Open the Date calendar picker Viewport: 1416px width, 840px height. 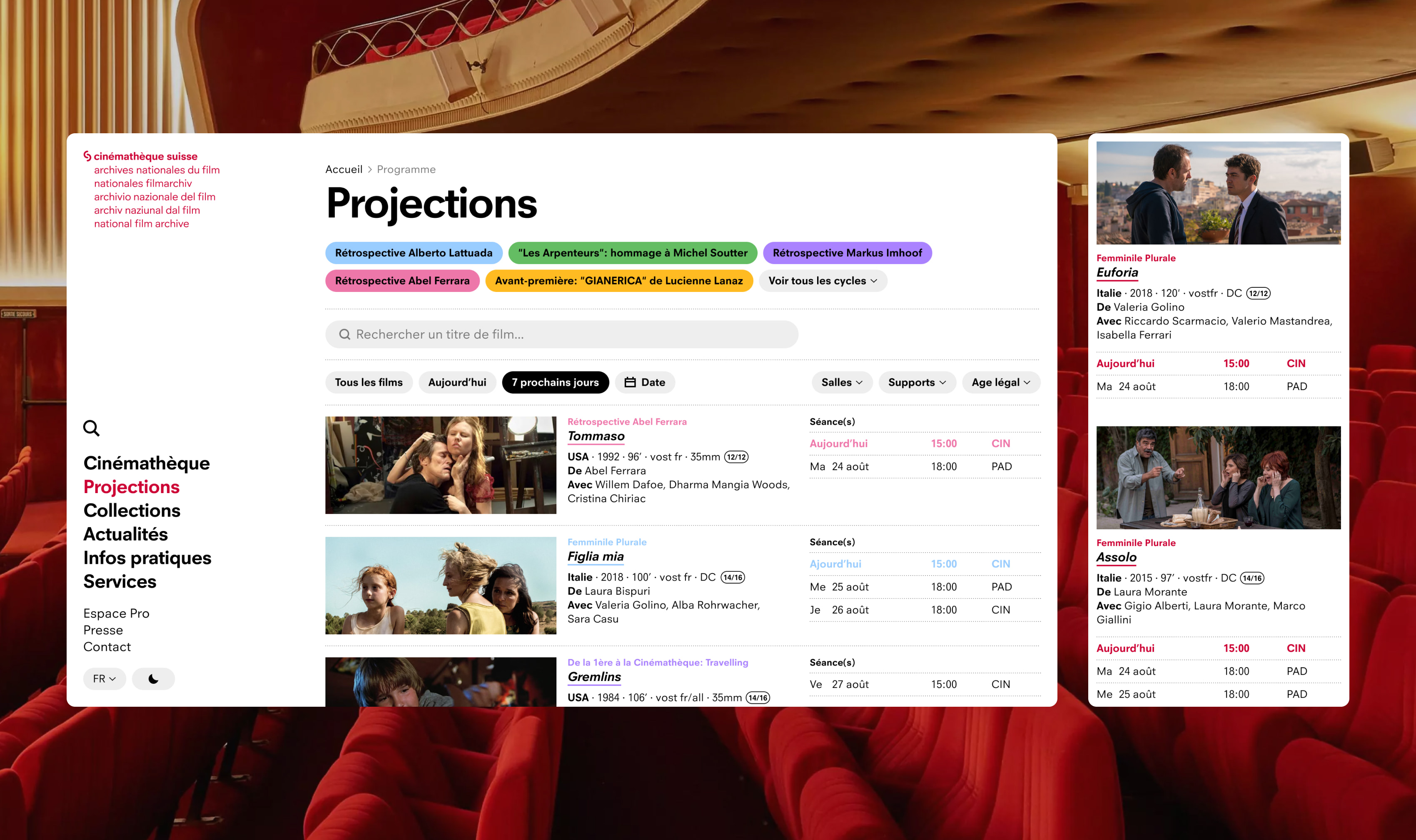(645, 383)
